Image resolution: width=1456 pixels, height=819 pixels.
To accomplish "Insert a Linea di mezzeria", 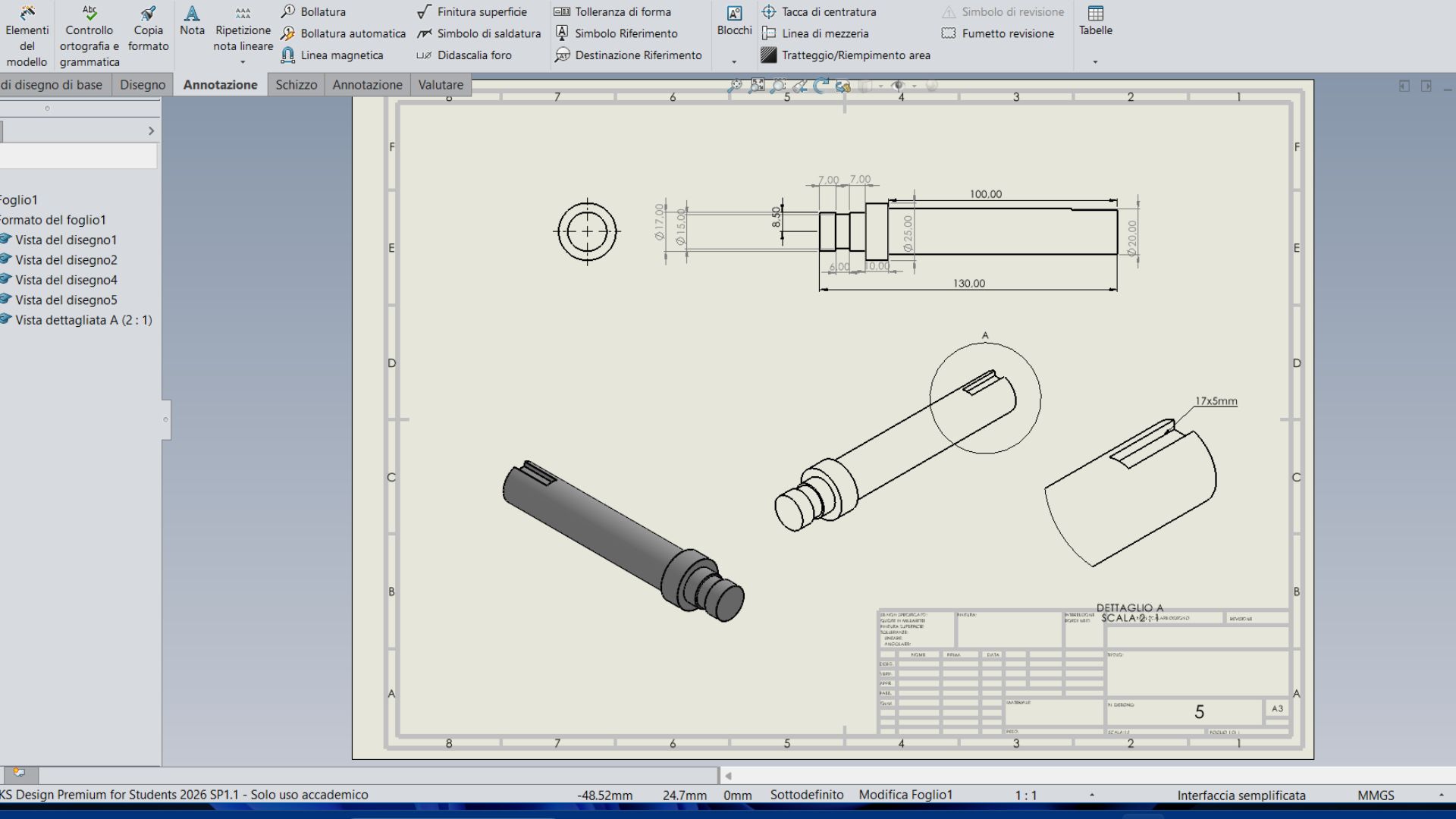I will pyautogui.click(x=815, y=33).
